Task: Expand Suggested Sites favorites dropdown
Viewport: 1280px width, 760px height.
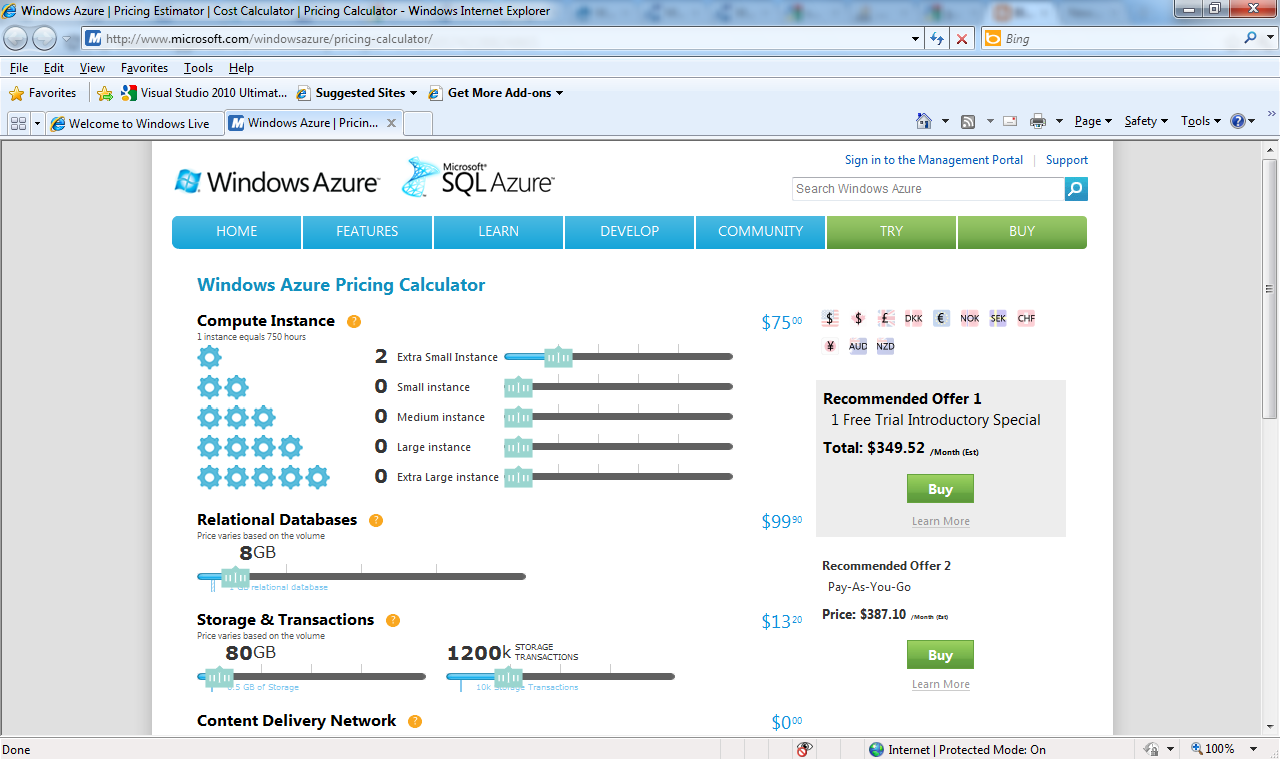Action: point(413,93)
